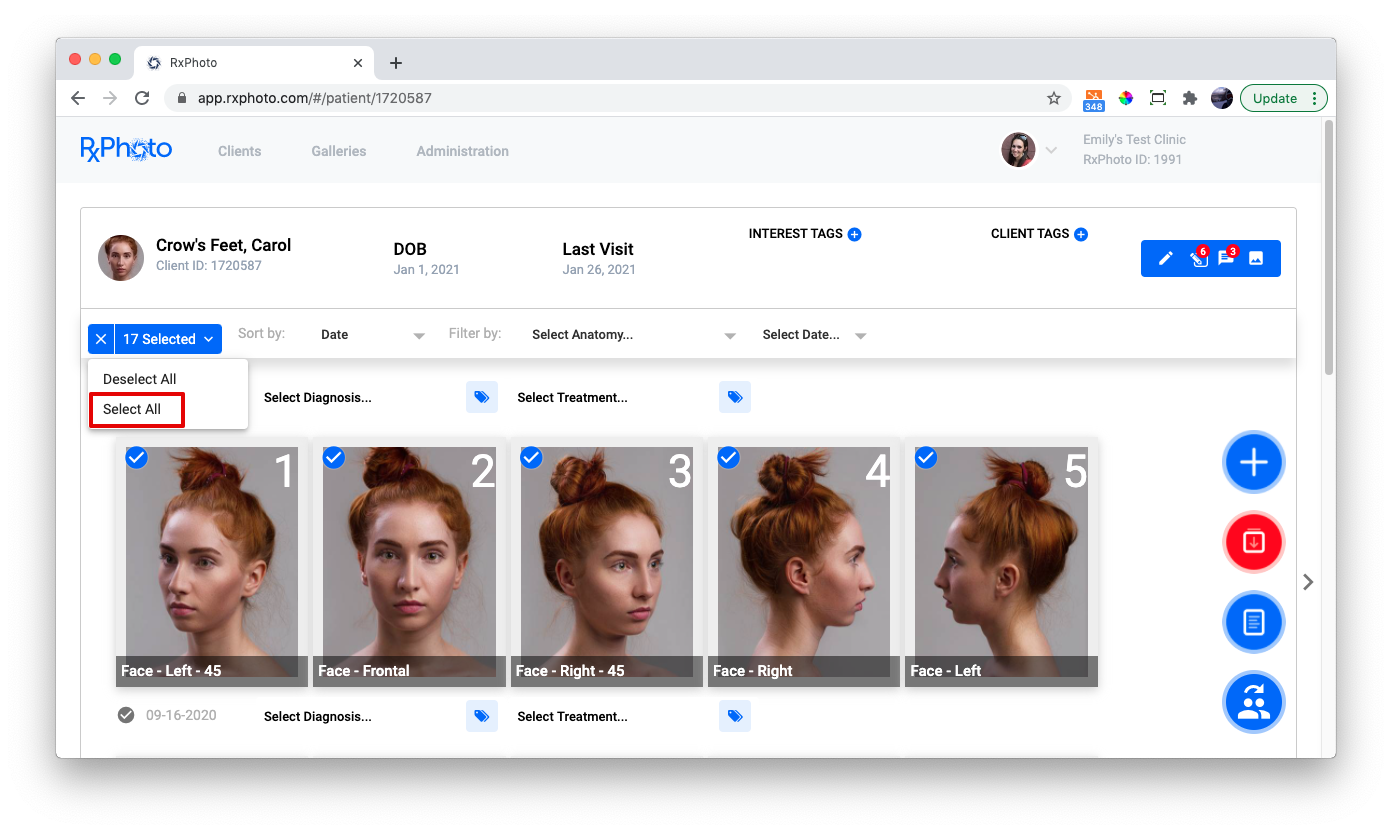Viewport: 1392px width, 832px height.
Task: Toggle the 09-16-2020 date group checkmark
Action: click(126, 715)
